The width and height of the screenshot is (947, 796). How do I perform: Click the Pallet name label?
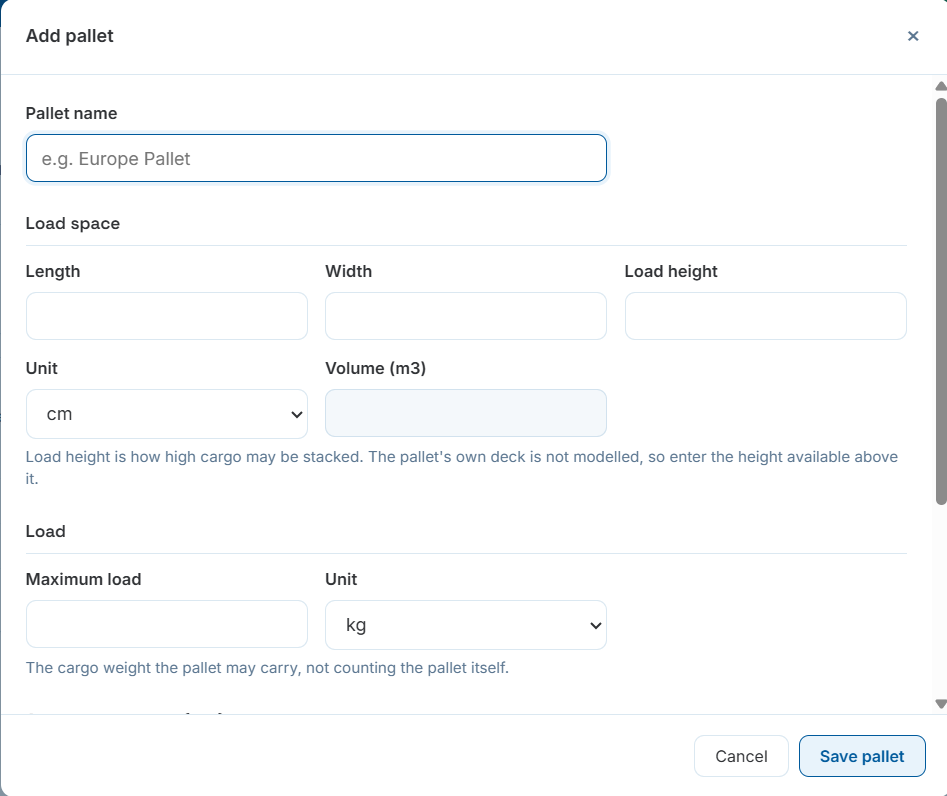[71, 114]
